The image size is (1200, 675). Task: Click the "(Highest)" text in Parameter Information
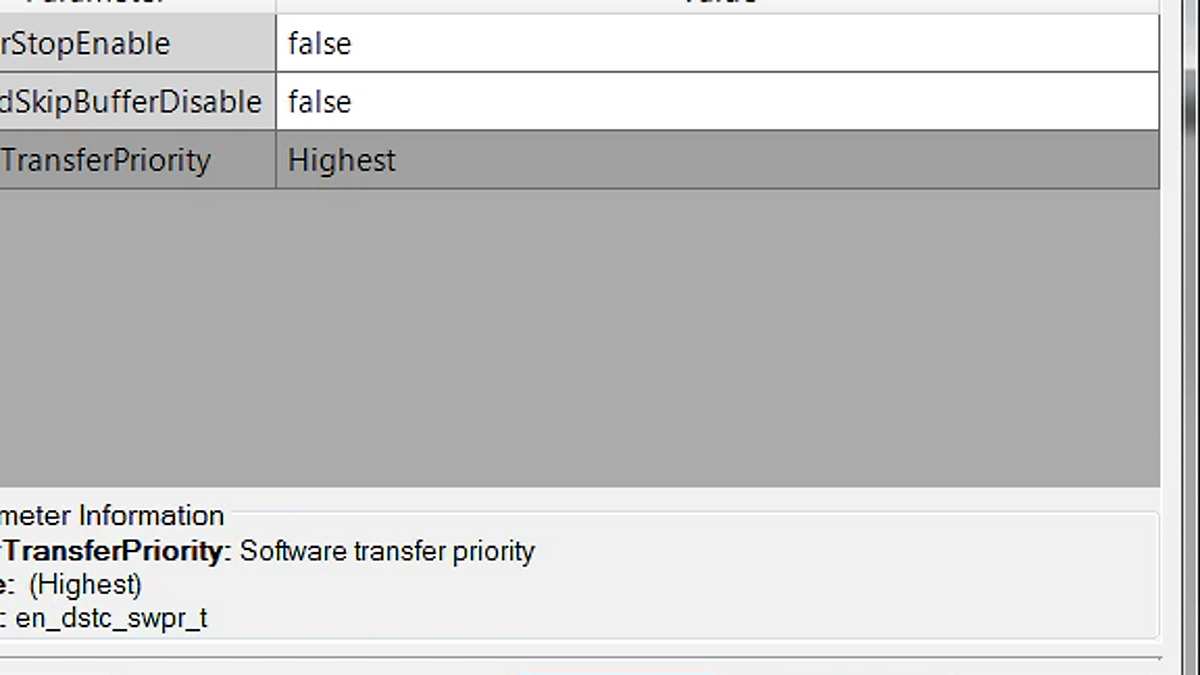86,584
